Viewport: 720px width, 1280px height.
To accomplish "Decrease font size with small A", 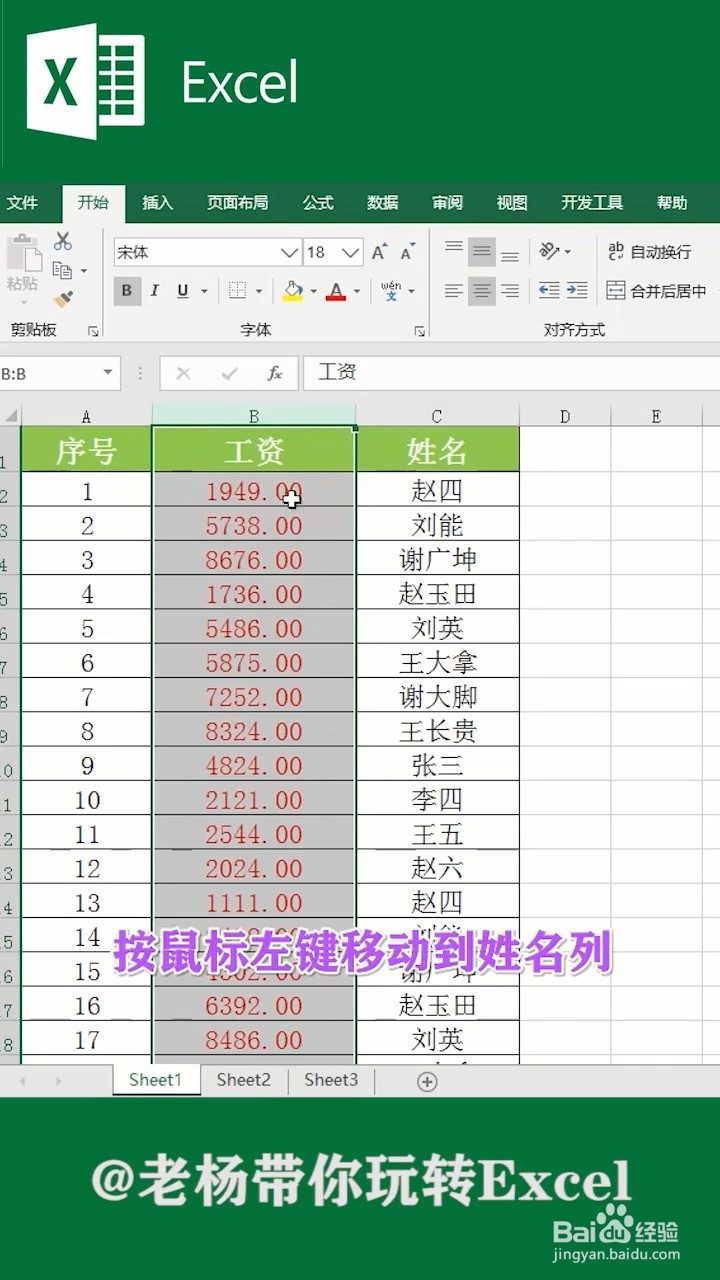I will pyautogui.click(x=408, y=252).
